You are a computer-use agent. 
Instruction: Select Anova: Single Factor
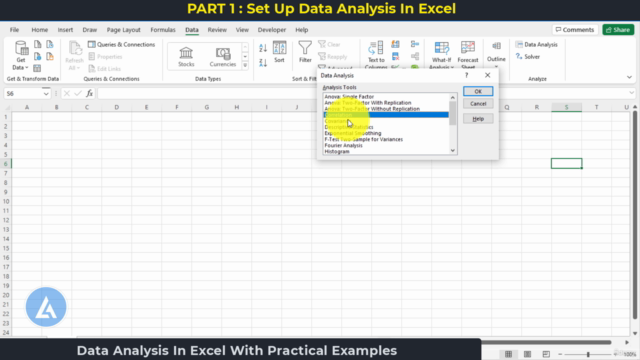[x=349, y=97]
